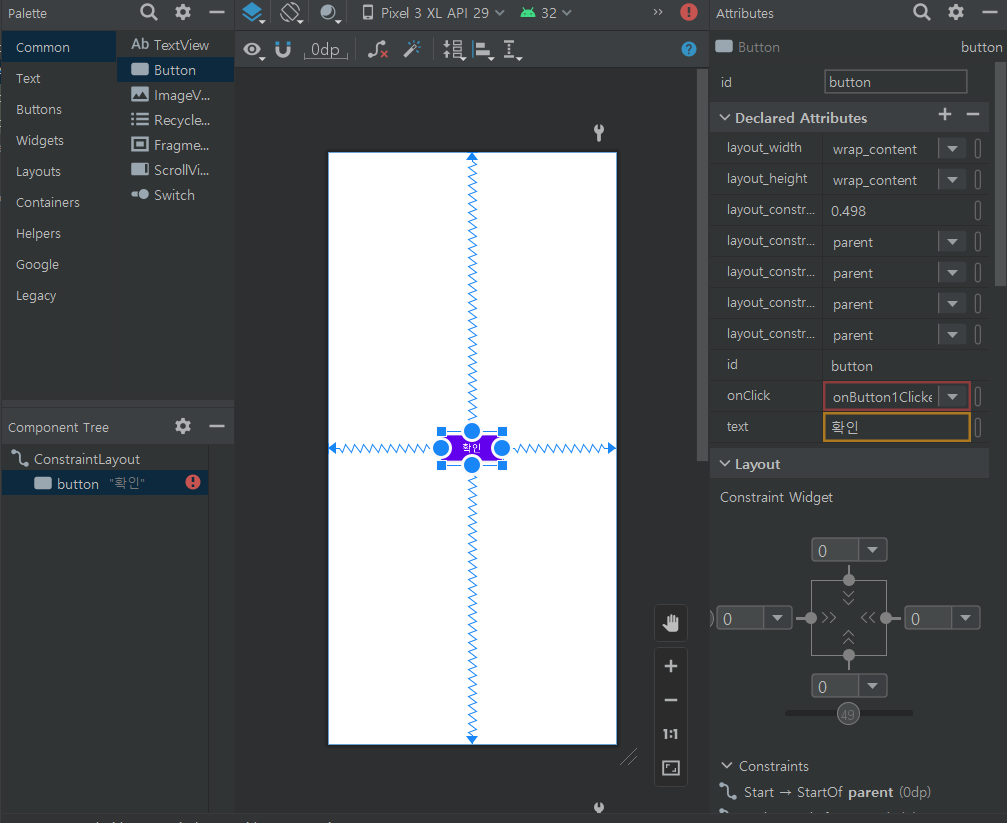Collapse the Constraints section

tap(727, 766)
